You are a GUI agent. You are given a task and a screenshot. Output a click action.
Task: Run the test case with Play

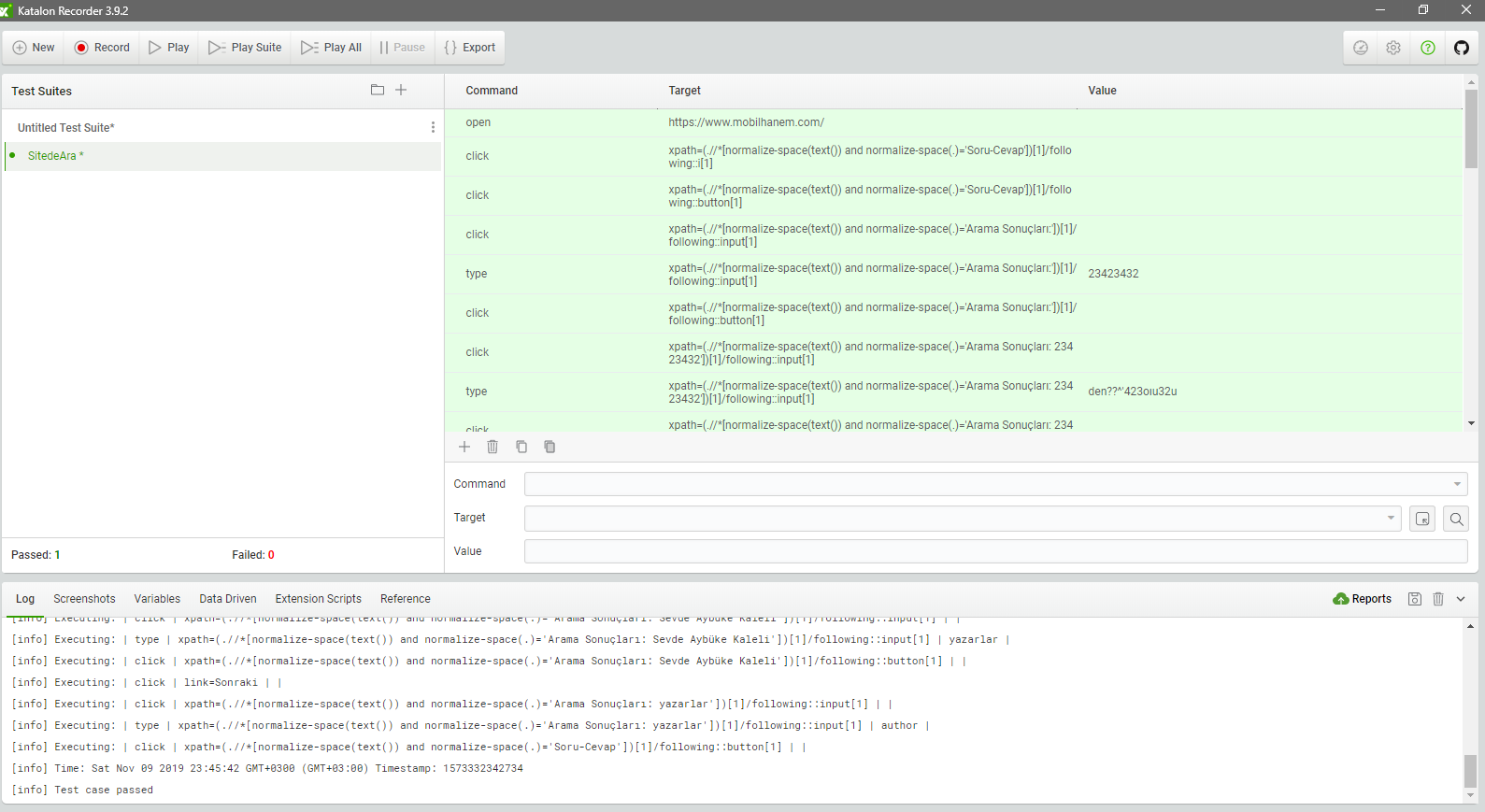[169, 48]
